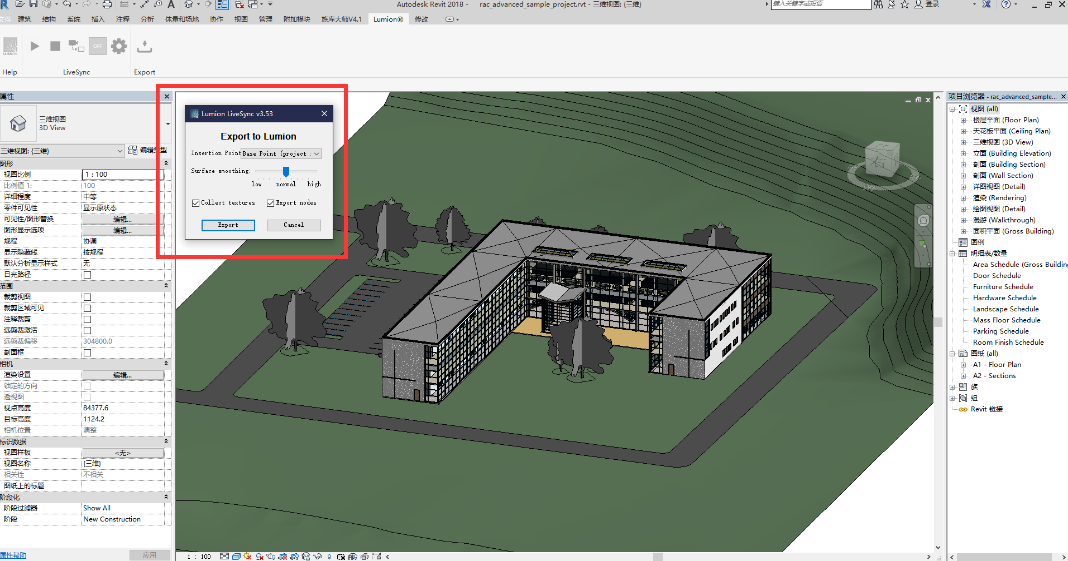This screenshot has height=561, width=1068.
Task: Expand the Wall Section node in project browser
Action: coord(964,176)
